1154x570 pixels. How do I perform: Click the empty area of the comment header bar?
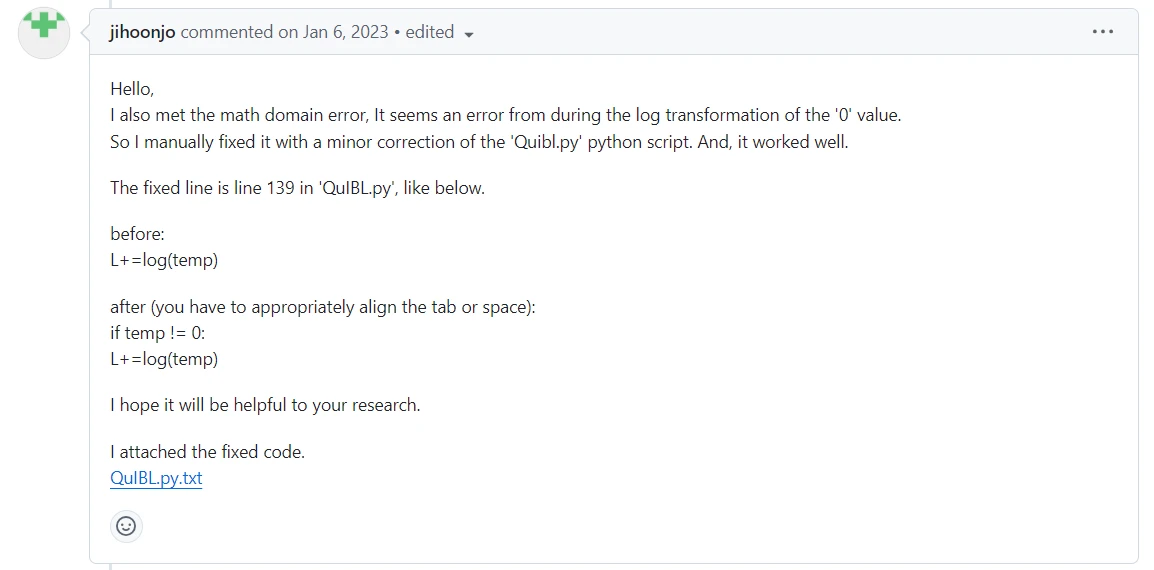780,32
